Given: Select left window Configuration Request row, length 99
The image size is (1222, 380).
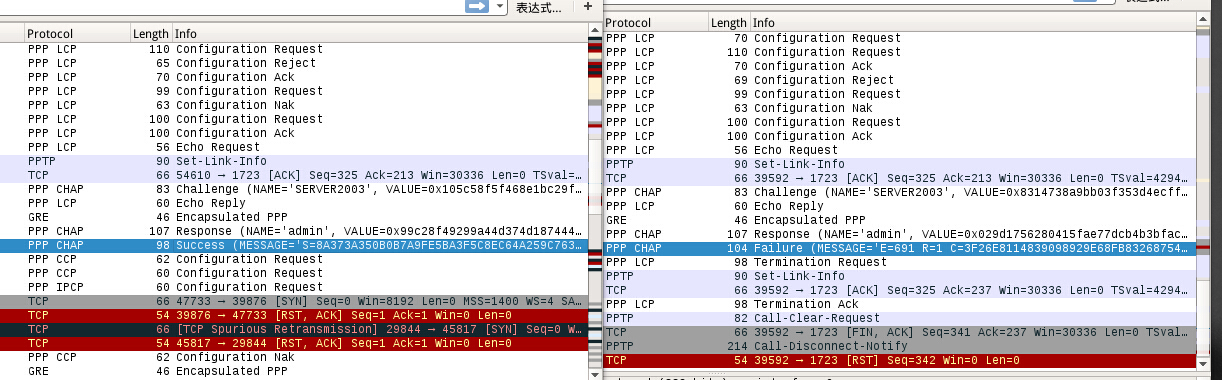Looking at the screenshot, I should 294,91.
